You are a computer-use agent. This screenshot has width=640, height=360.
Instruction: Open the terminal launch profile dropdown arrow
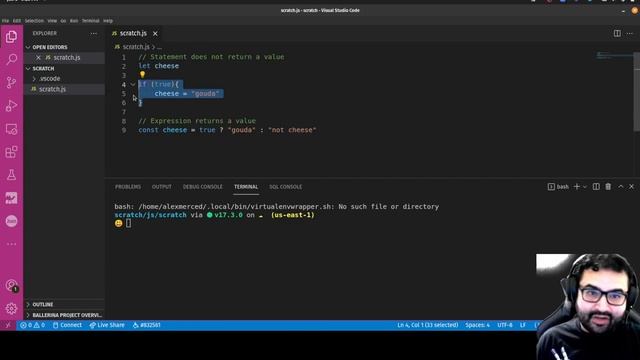(x=585, y=187)
